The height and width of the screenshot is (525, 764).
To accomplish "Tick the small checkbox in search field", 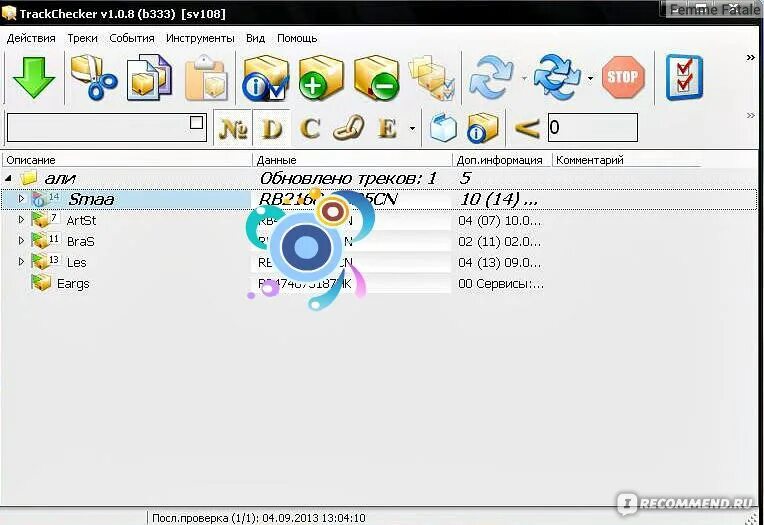I will tap(196, 122).
